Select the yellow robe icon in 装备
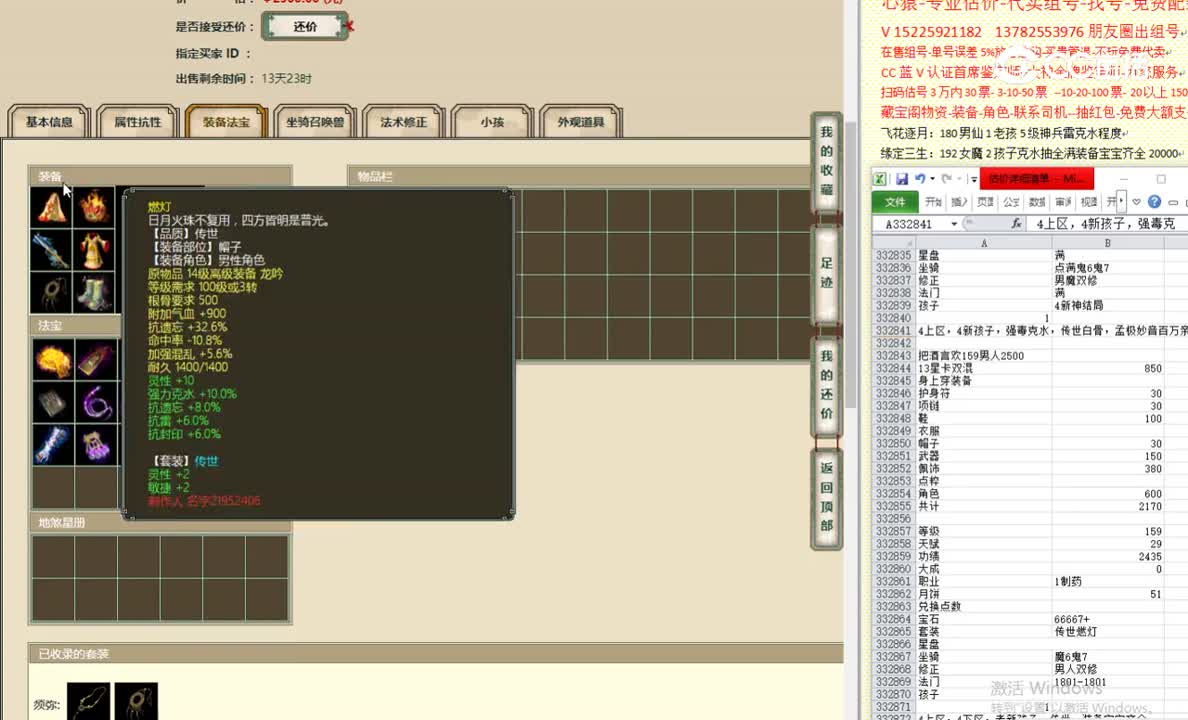 coord(94,250)
